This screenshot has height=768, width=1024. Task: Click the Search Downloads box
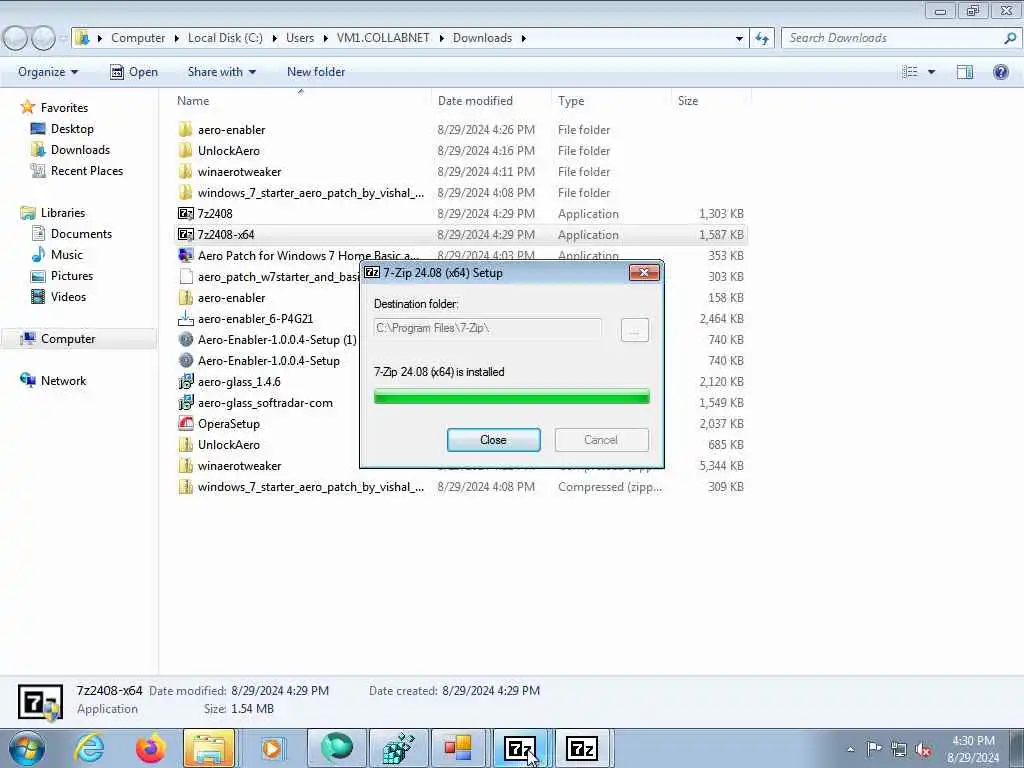tap(901, 38)
